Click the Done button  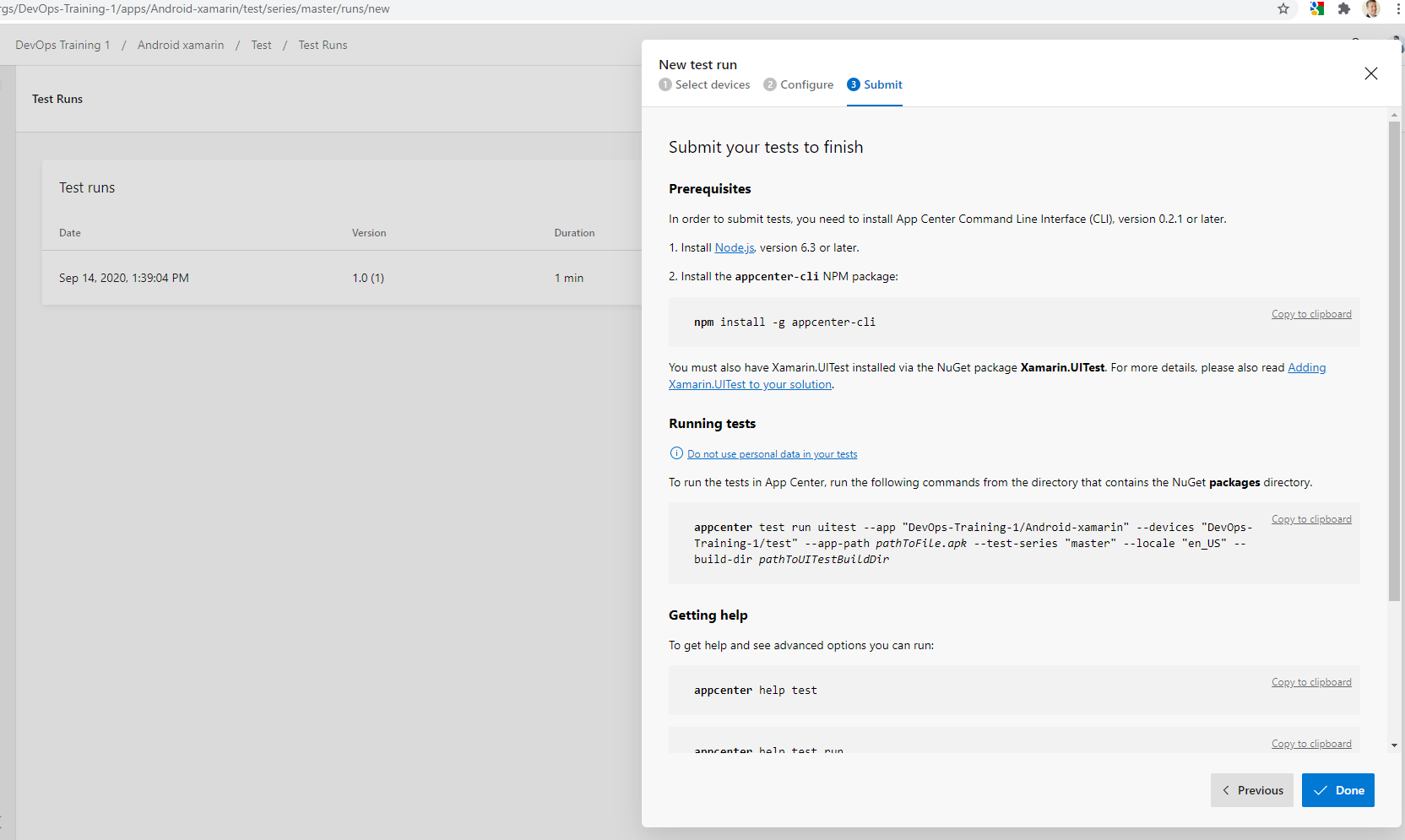1338,790
